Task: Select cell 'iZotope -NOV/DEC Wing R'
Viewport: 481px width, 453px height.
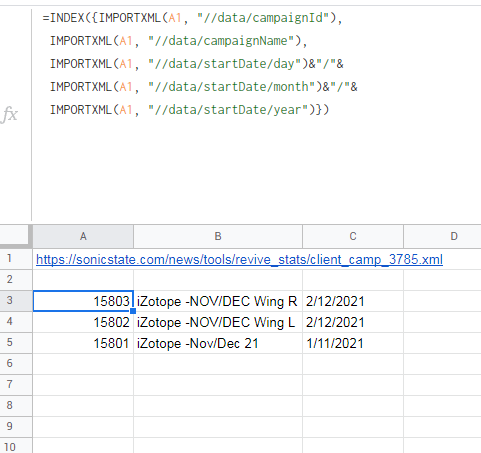Action: point(218,301)
